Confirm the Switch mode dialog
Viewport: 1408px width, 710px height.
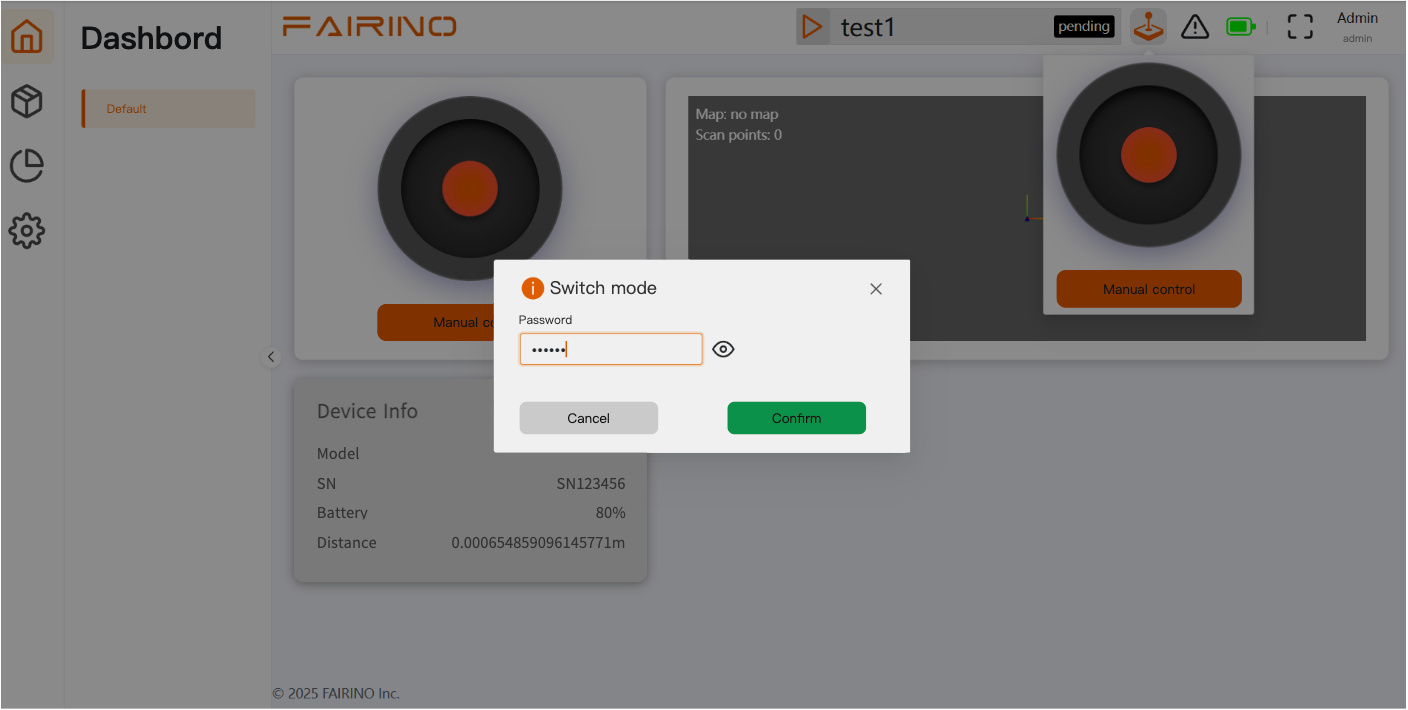796,418
